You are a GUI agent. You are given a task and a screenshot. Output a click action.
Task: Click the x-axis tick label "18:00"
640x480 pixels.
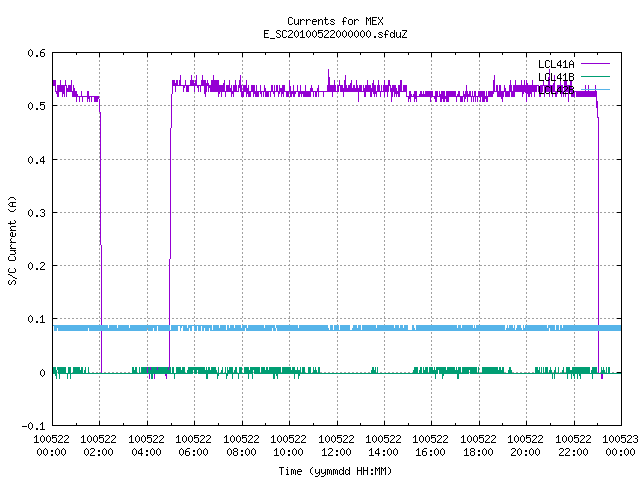pos(478,452)
